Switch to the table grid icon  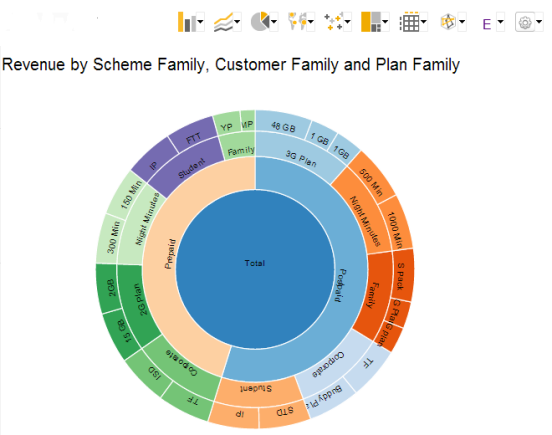pyautogui.click(x=409, y=22)
